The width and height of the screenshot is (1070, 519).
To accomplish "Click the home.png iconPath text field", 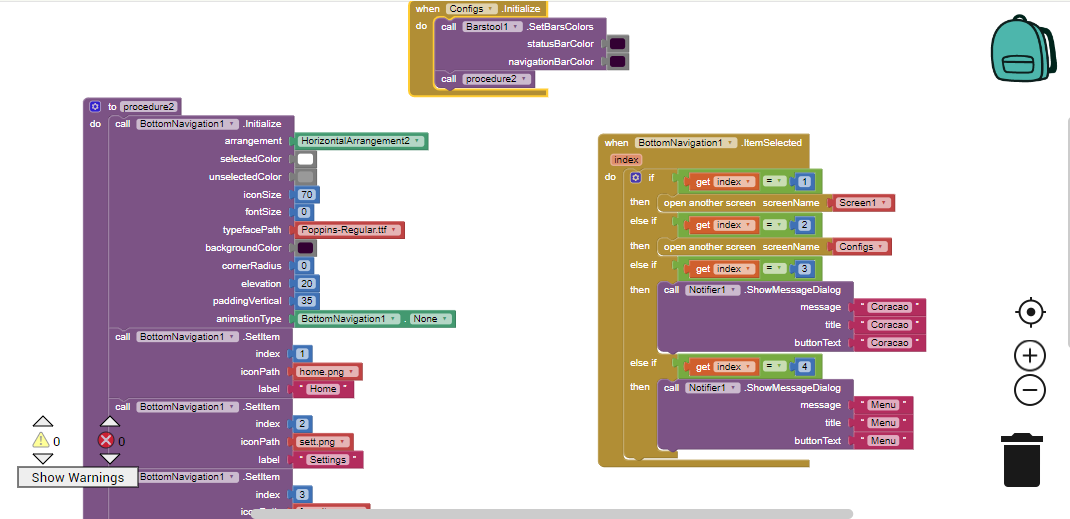I will tap(326, 372).
